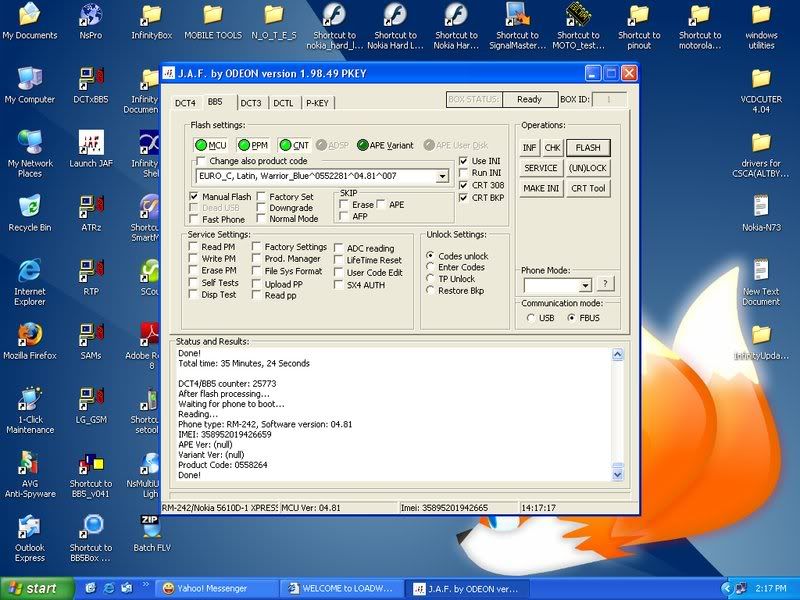Switch to the BB5 tab
Viewport: 800px width, 600px height.
pos(215,102)
